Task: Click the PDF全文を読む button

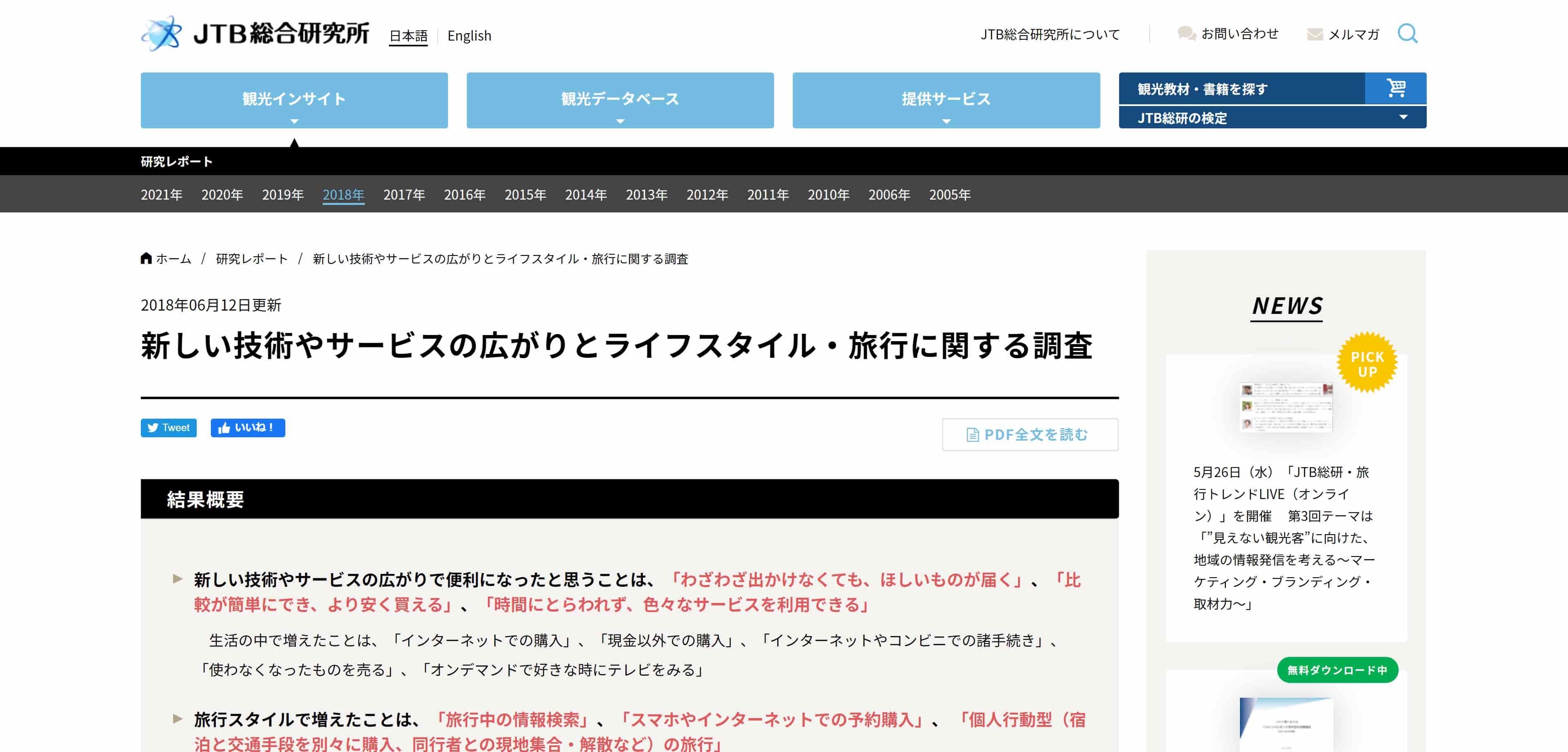Action: point(1030,434)
